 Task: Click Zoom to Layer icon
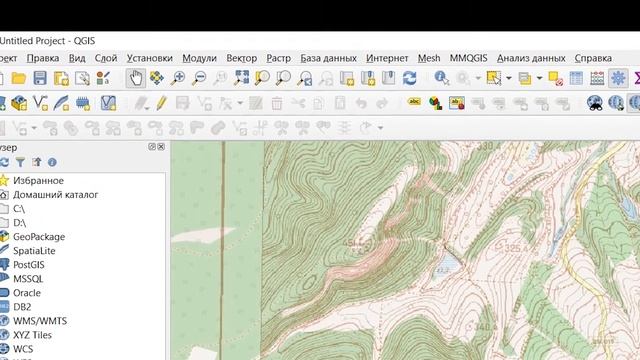click(283, 78)
